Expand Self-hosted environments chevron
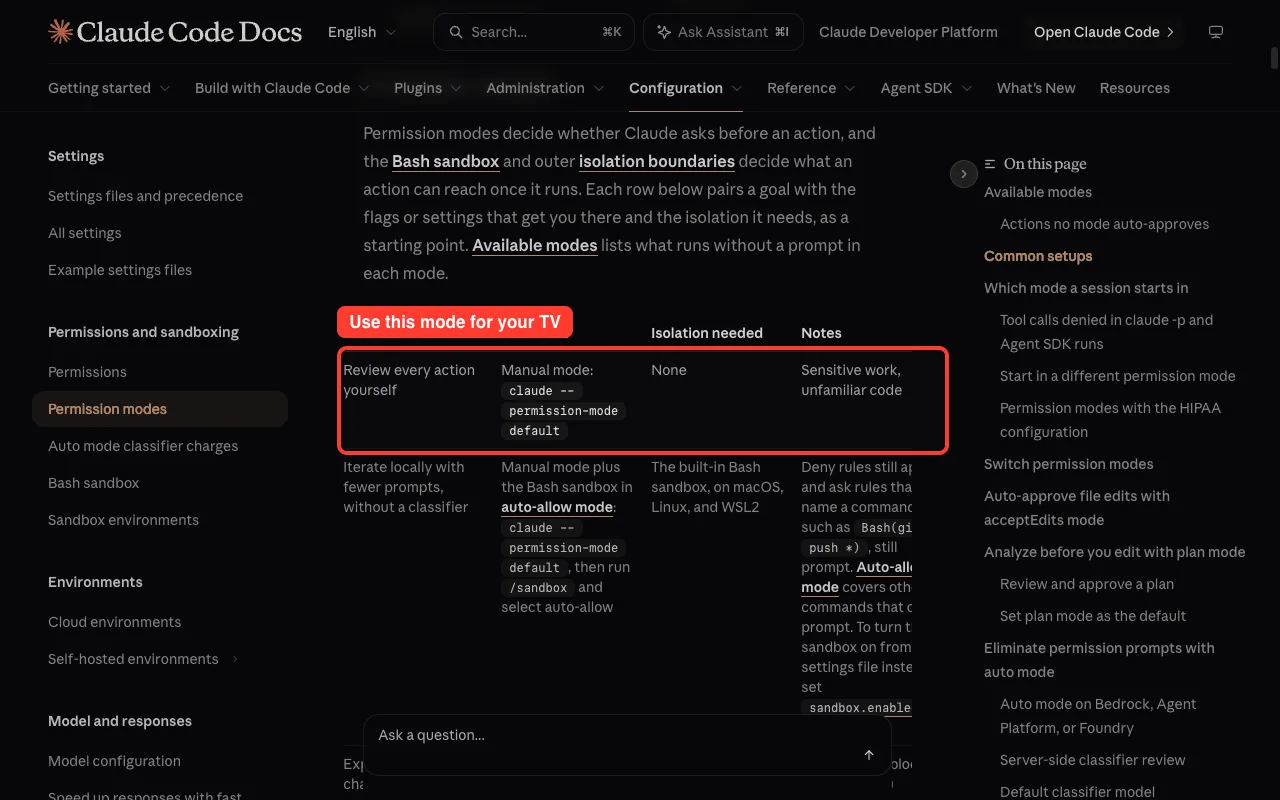Viewport: 1280px width, 800px height. tap(236, 659)
